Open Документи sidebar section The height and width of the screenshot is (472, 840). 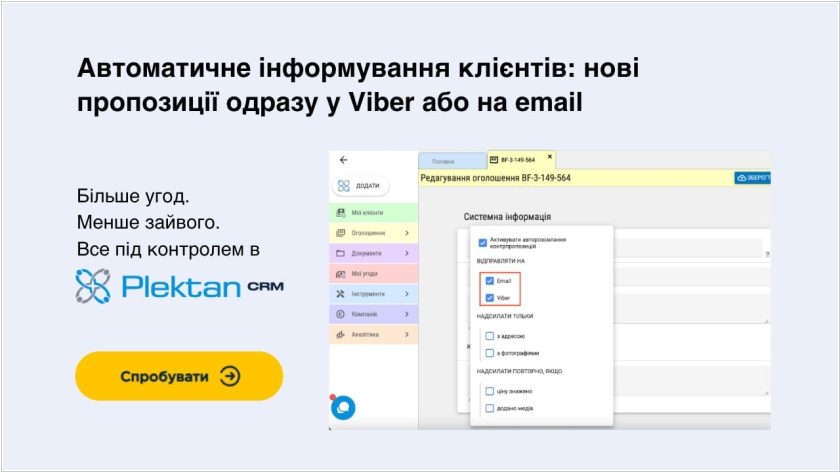(373, 253)
